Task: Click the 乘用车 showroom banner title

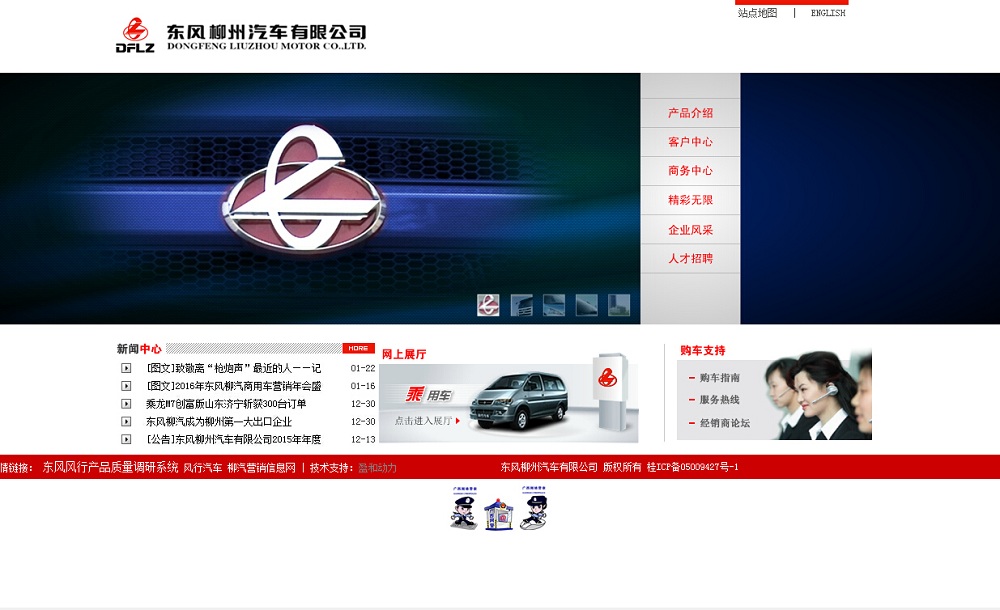Action: click(428, 395)
